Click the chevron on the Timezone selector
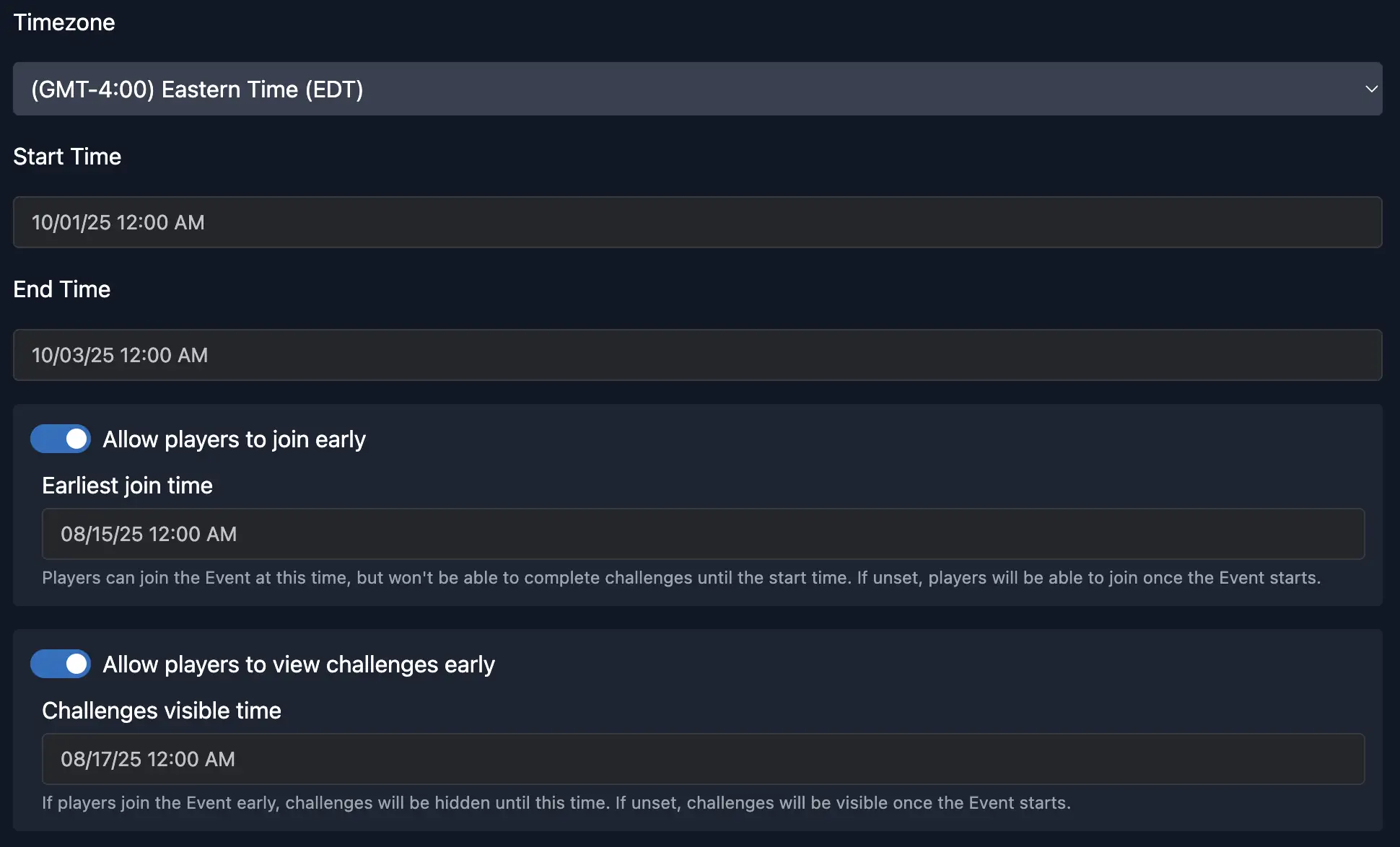1400x847 pixels. coord(1370,89)
